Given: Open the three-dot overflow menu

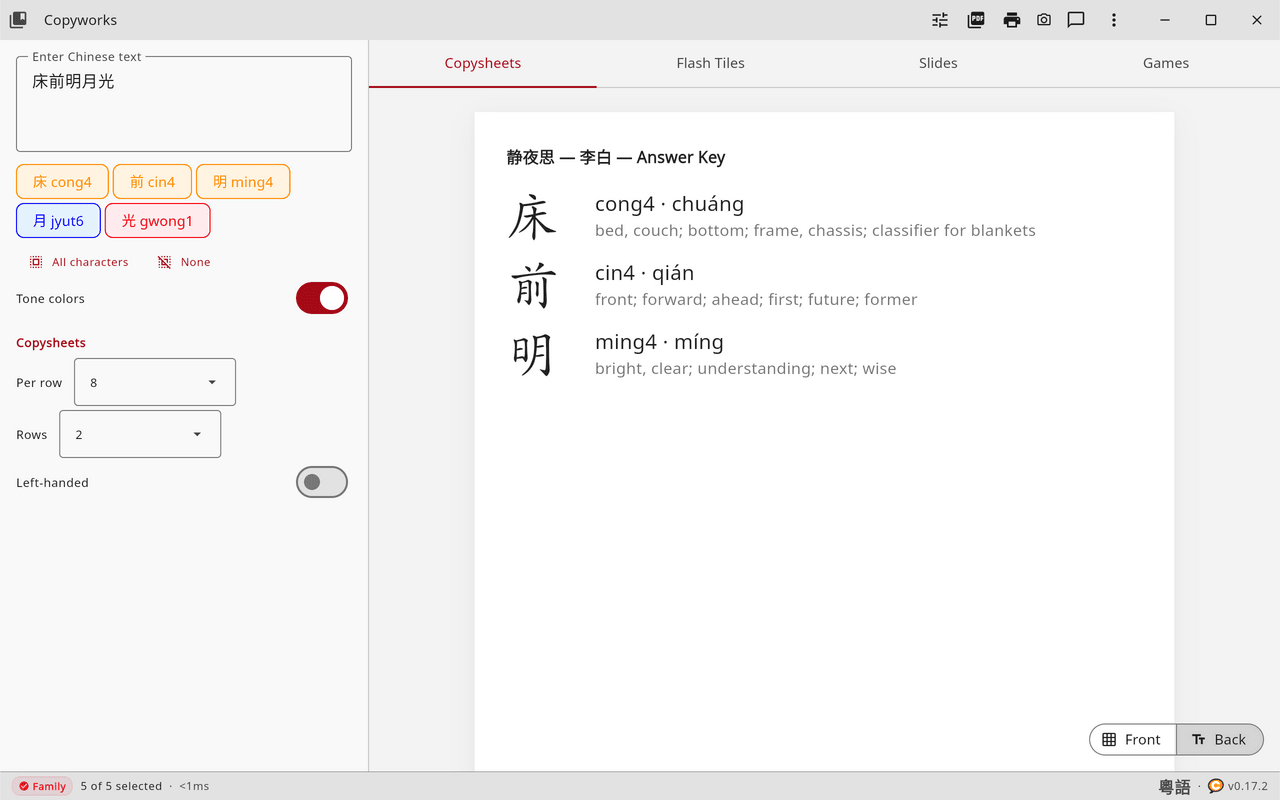Looking at the screenshot, I should [1114, 20].
